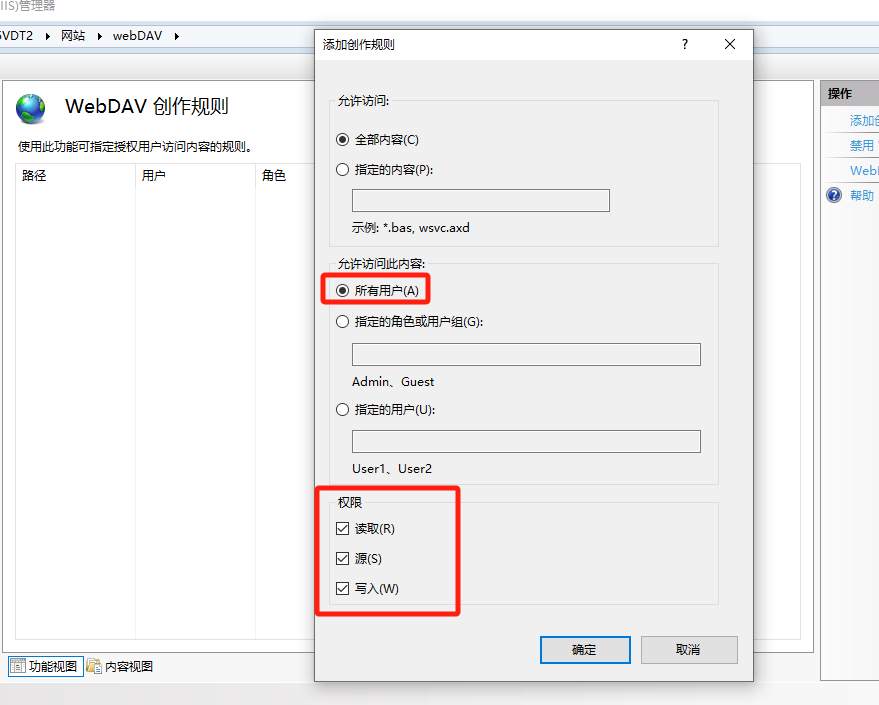The width and height of the screenshot is (879, 705).
Task: Toggle the 源(S) permission checkbox
Action: tap(343, 559)
